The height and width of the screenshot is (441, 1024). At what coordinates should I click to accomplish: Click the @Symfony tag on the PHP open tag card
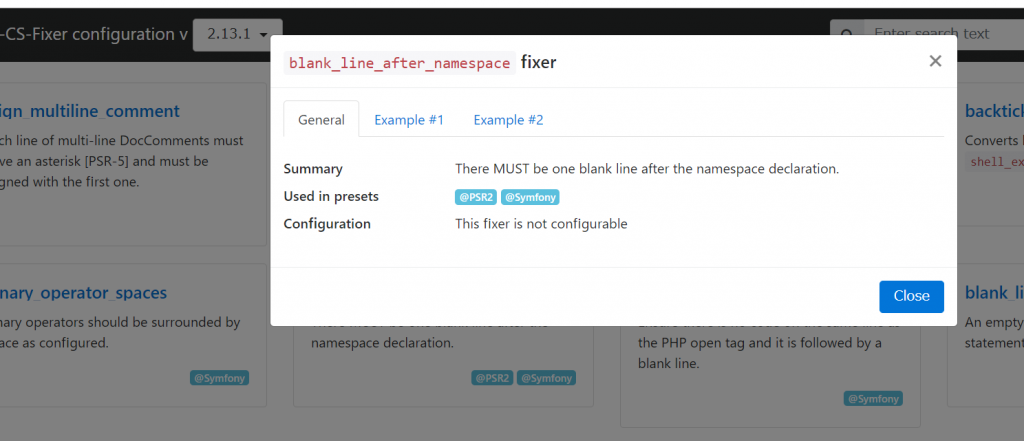point(873,398)
